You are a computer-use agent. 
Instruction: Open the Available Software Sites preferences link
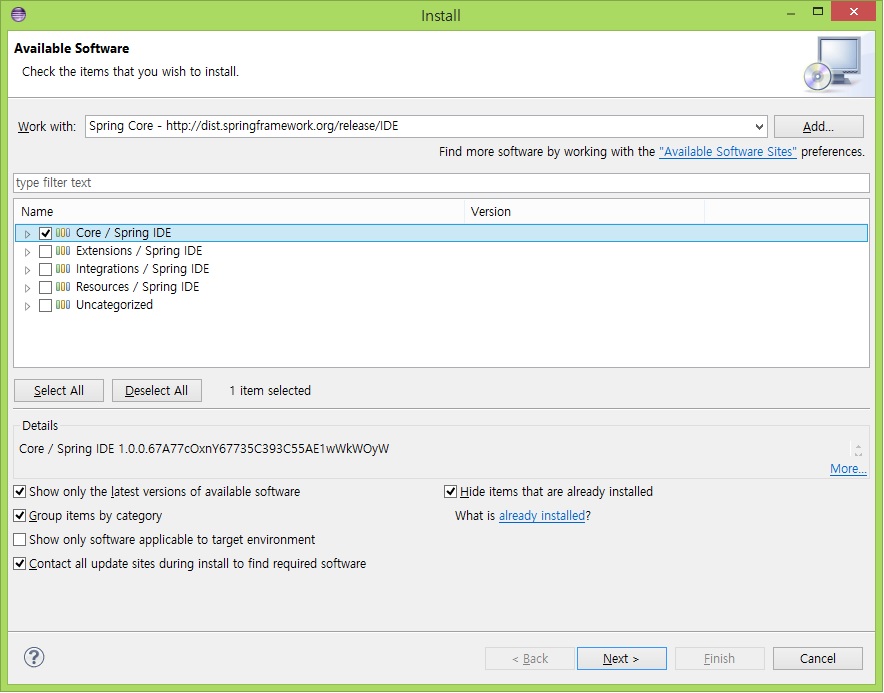727,152
